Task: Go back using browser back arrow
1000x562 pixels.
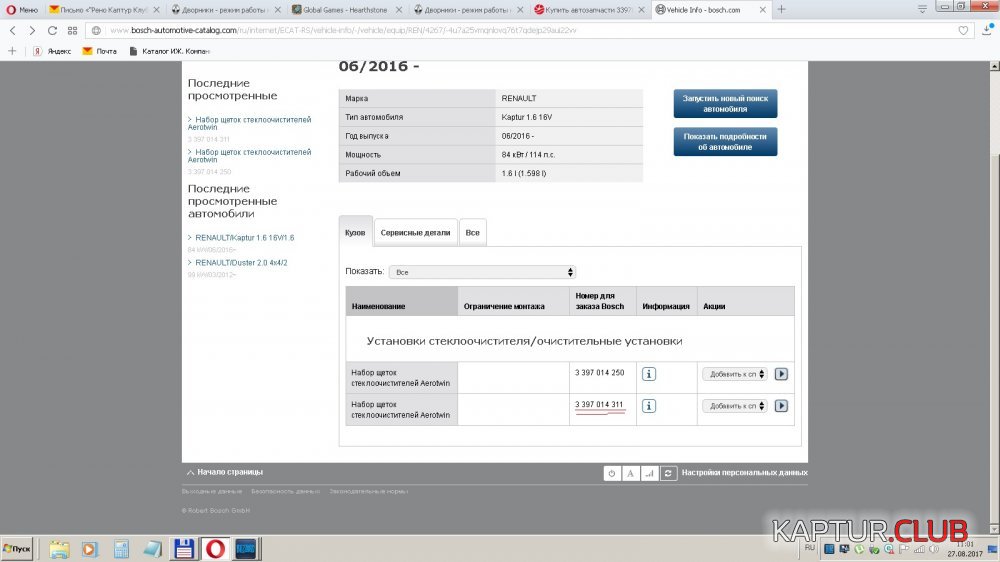Action: 13,30
